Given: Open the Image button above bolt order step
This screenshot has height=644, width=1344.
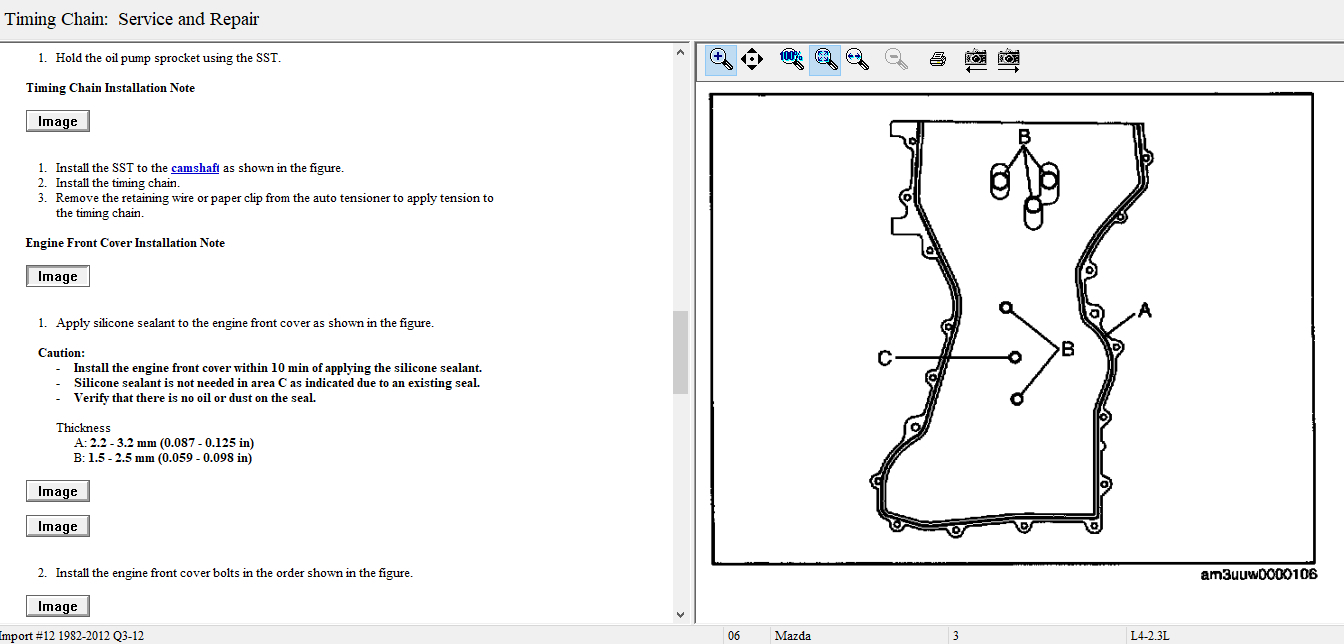Looking at the screenshot, I should point(58,526).
